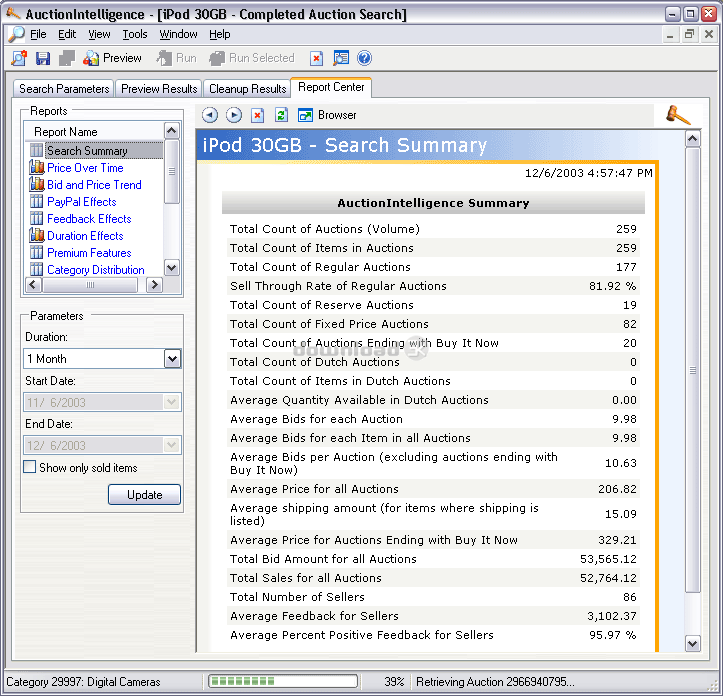Click reports list scroll down arrow

pyautogui.click(x=172, y=268)
